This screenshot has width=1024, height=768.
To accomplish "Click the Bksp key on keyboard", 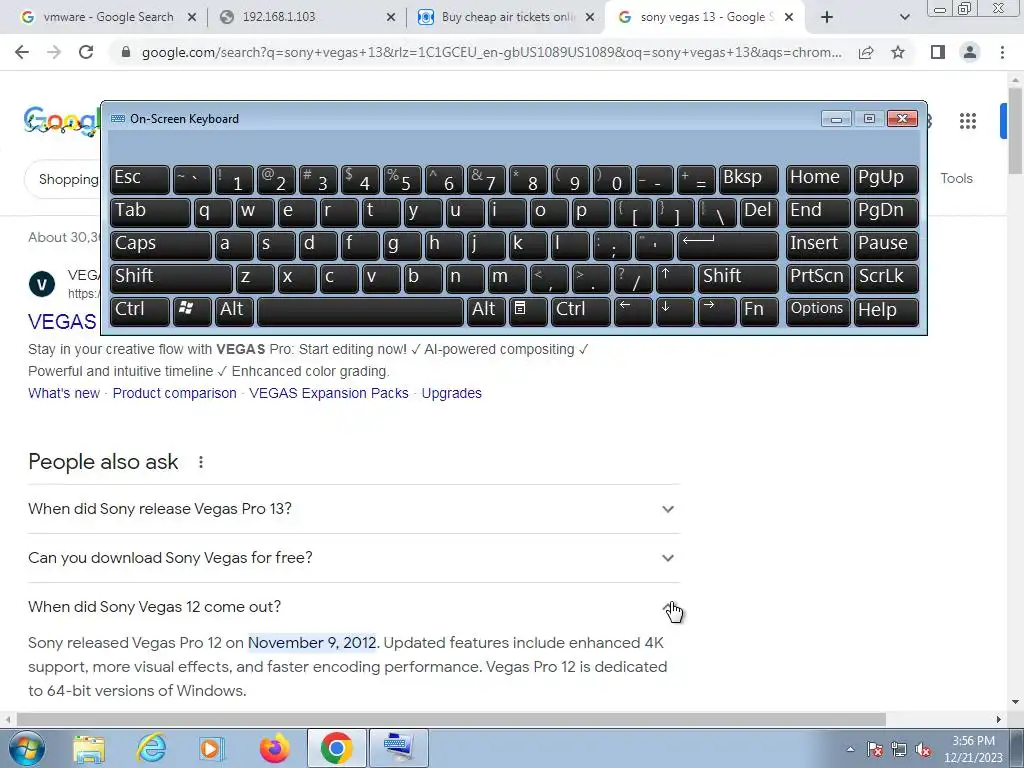I will pos(748,179).
